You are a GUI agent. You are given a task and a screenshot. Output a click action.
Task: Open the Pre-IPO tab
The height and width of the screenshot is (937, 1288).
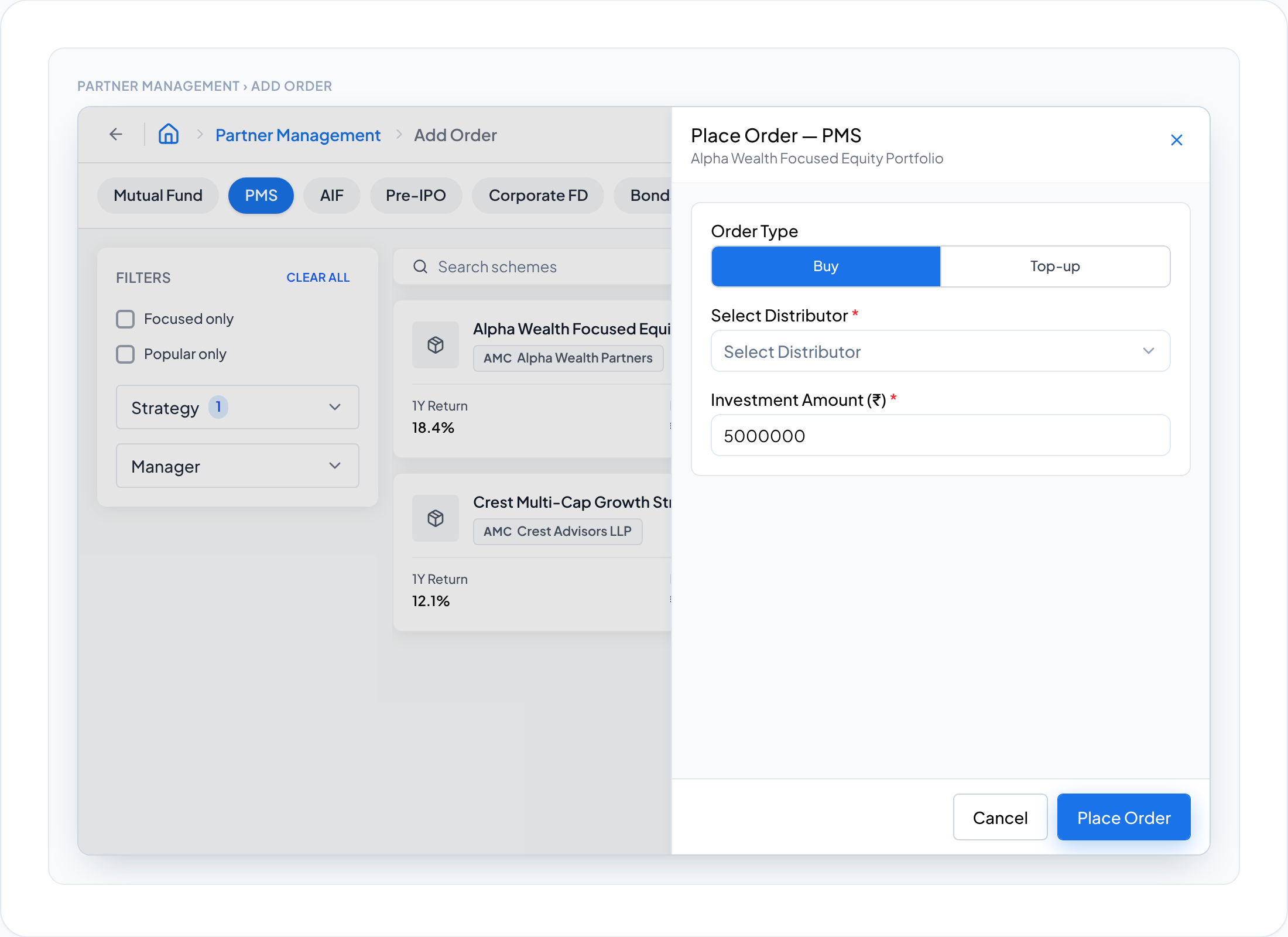[416, 196]
